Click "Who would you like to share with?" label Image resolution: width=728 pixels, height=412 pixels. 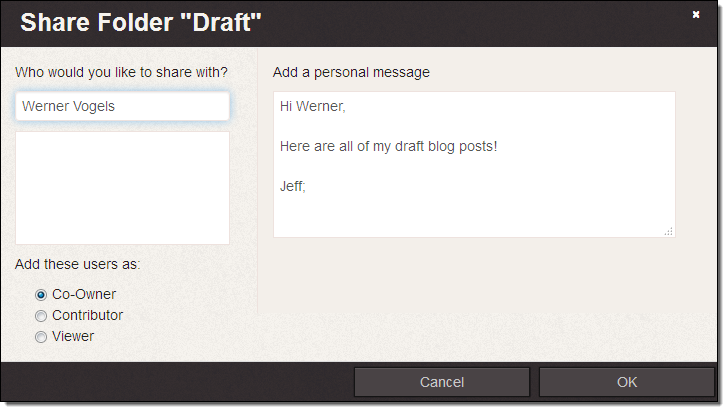coord(121,73)
